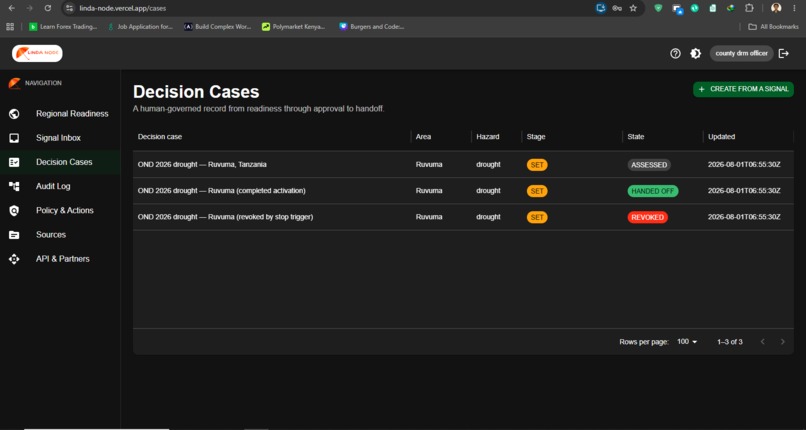
Task: Toggle dark/light theme brightness icon
Action: (x=695, y=53)
